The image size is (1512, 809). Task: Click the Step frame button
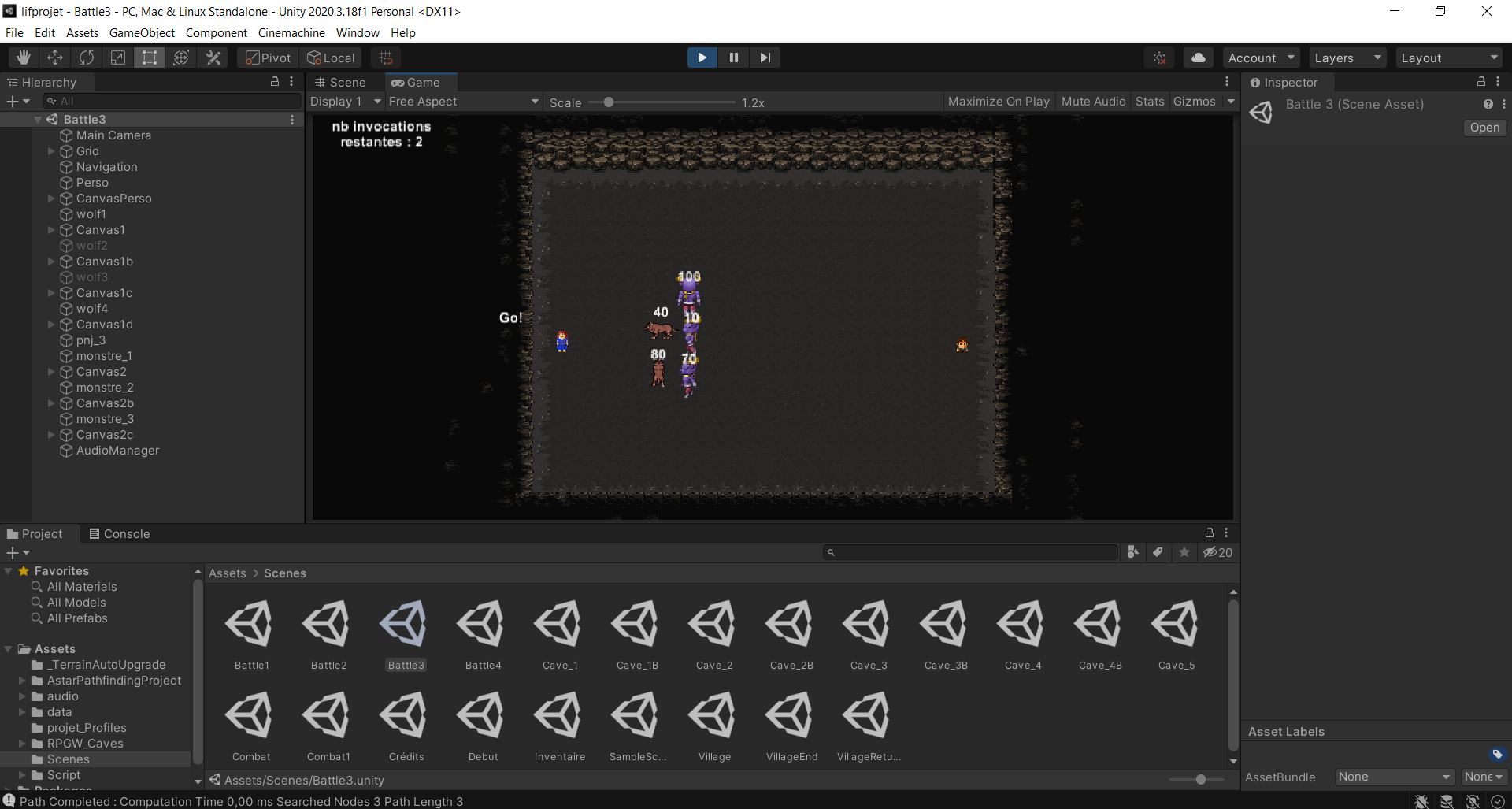coord(765,58)
